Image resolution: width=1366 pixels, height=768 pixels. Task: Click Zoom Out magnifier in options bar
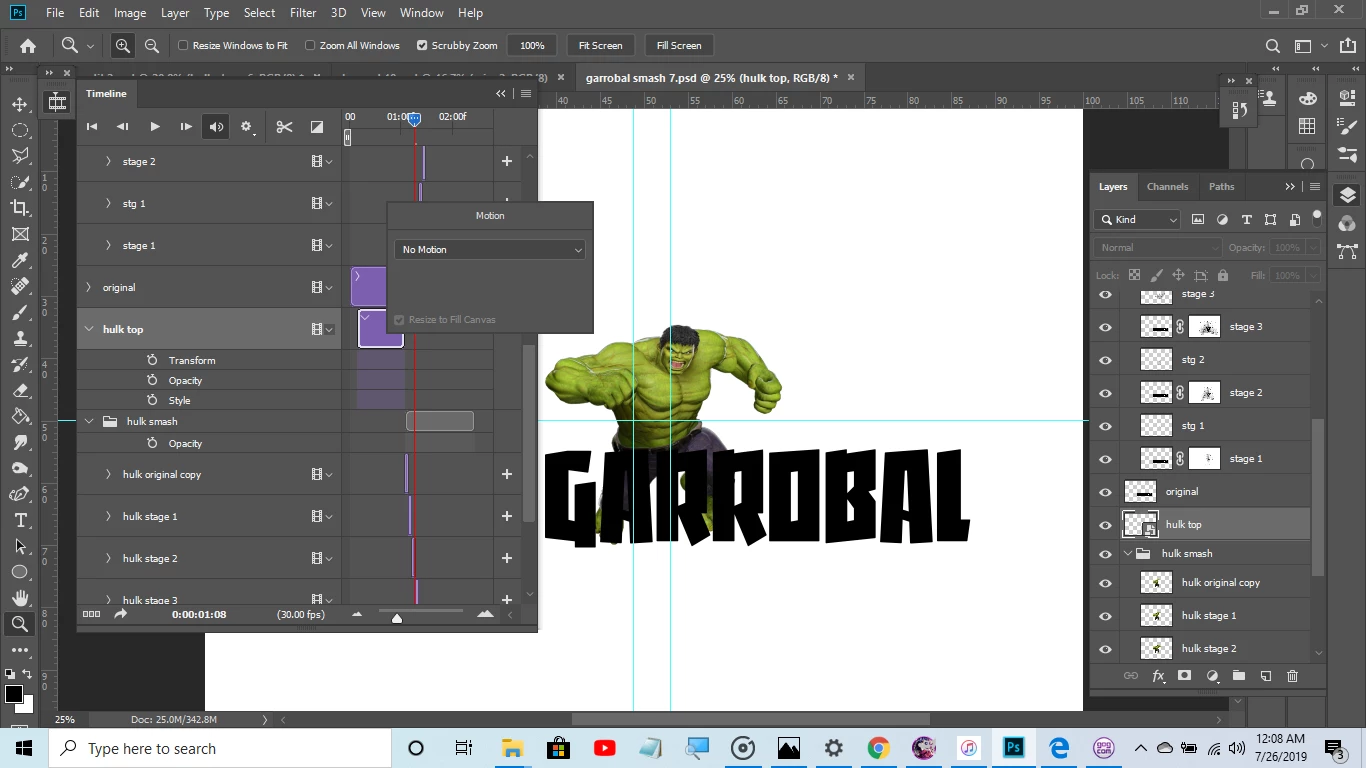coord(152,45)
